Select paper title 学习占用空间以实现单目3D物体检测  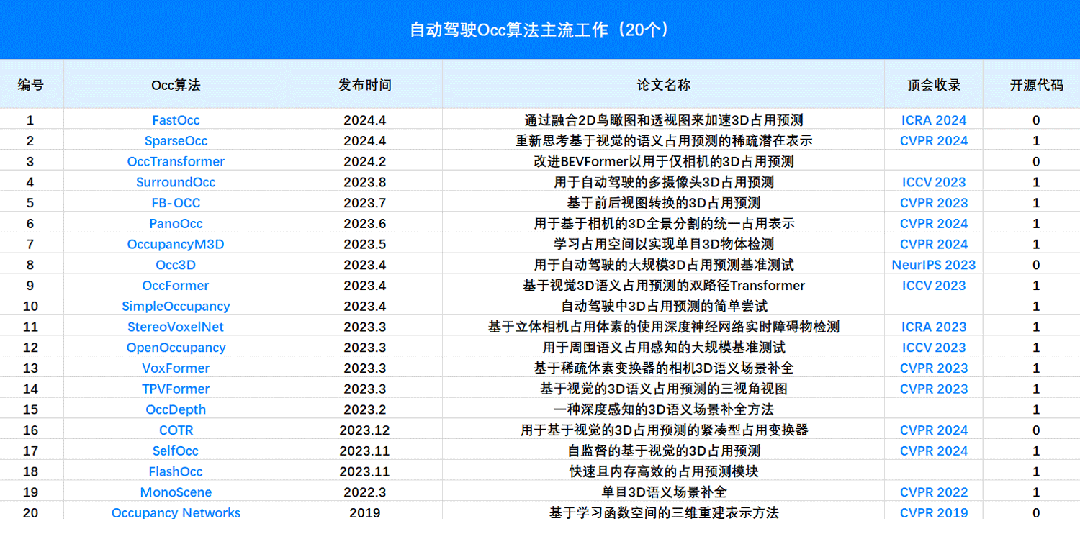tap(664, 245)
